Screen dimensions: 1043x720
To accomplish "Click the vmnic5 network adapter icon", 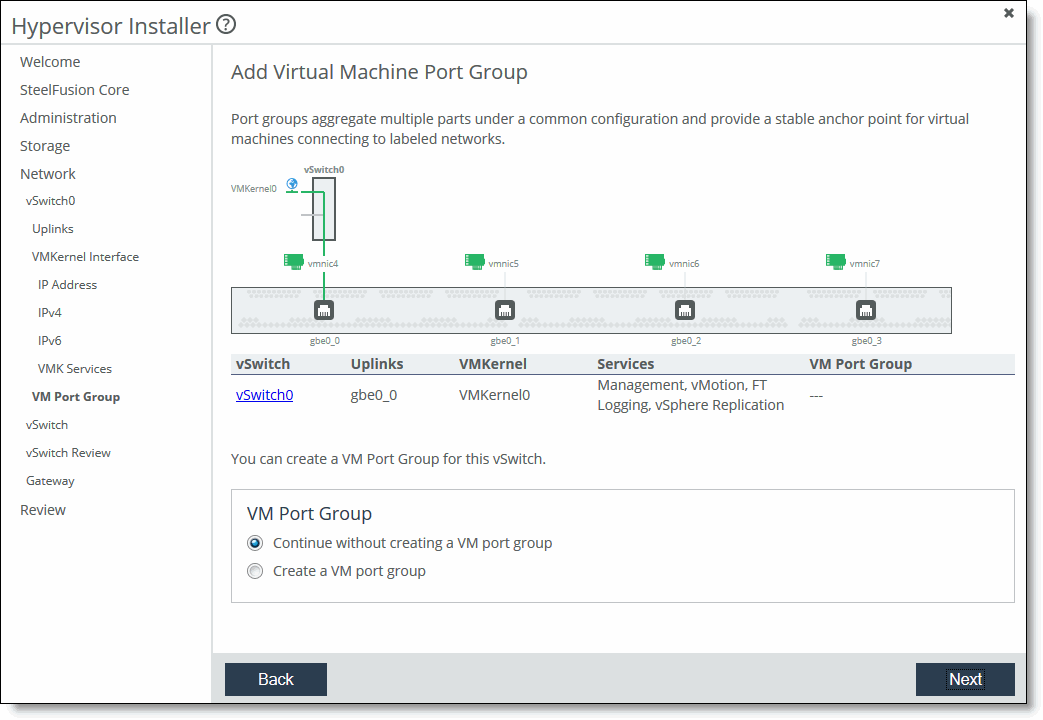I will [474, 259].
